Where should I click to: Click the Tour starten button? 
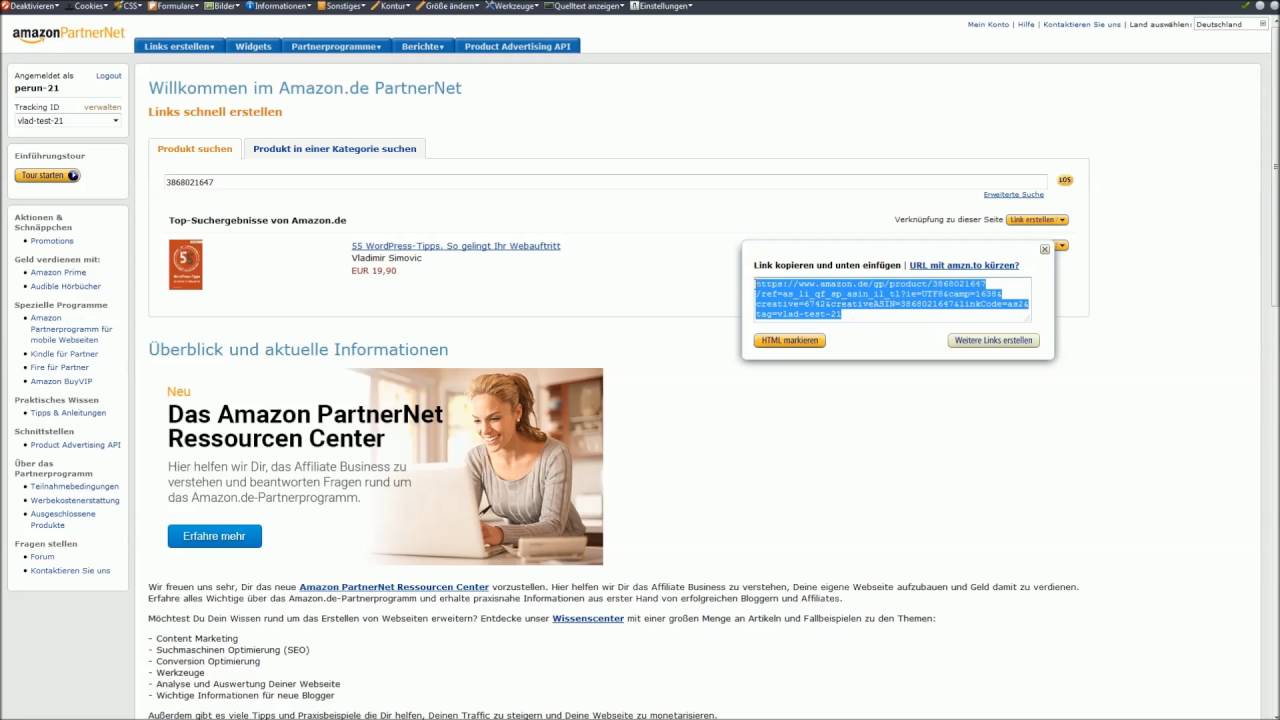coord(47,176)
